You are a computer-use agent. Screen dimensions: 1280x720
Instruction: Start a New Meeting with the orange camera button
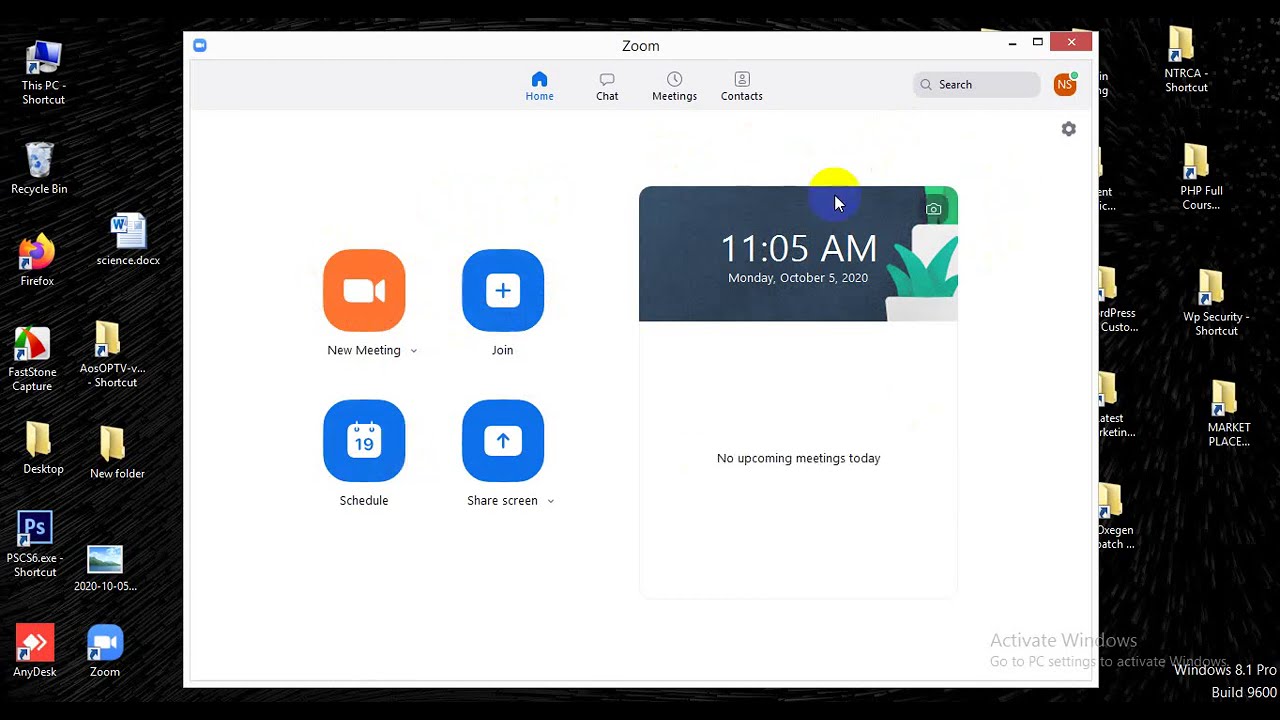coord(364,290)
